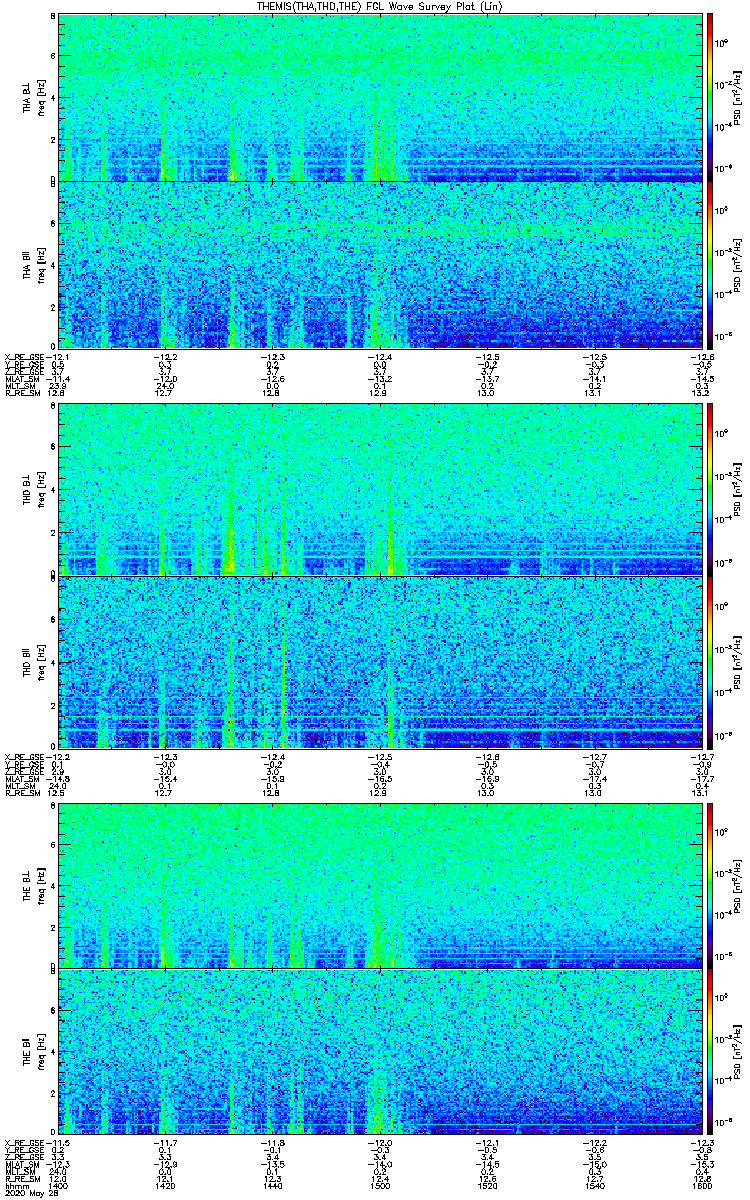Screen dimensions: 750x1200
Task: Click the X_RE_GSE row label under THE panels
Action: (x=23, y=1143)
